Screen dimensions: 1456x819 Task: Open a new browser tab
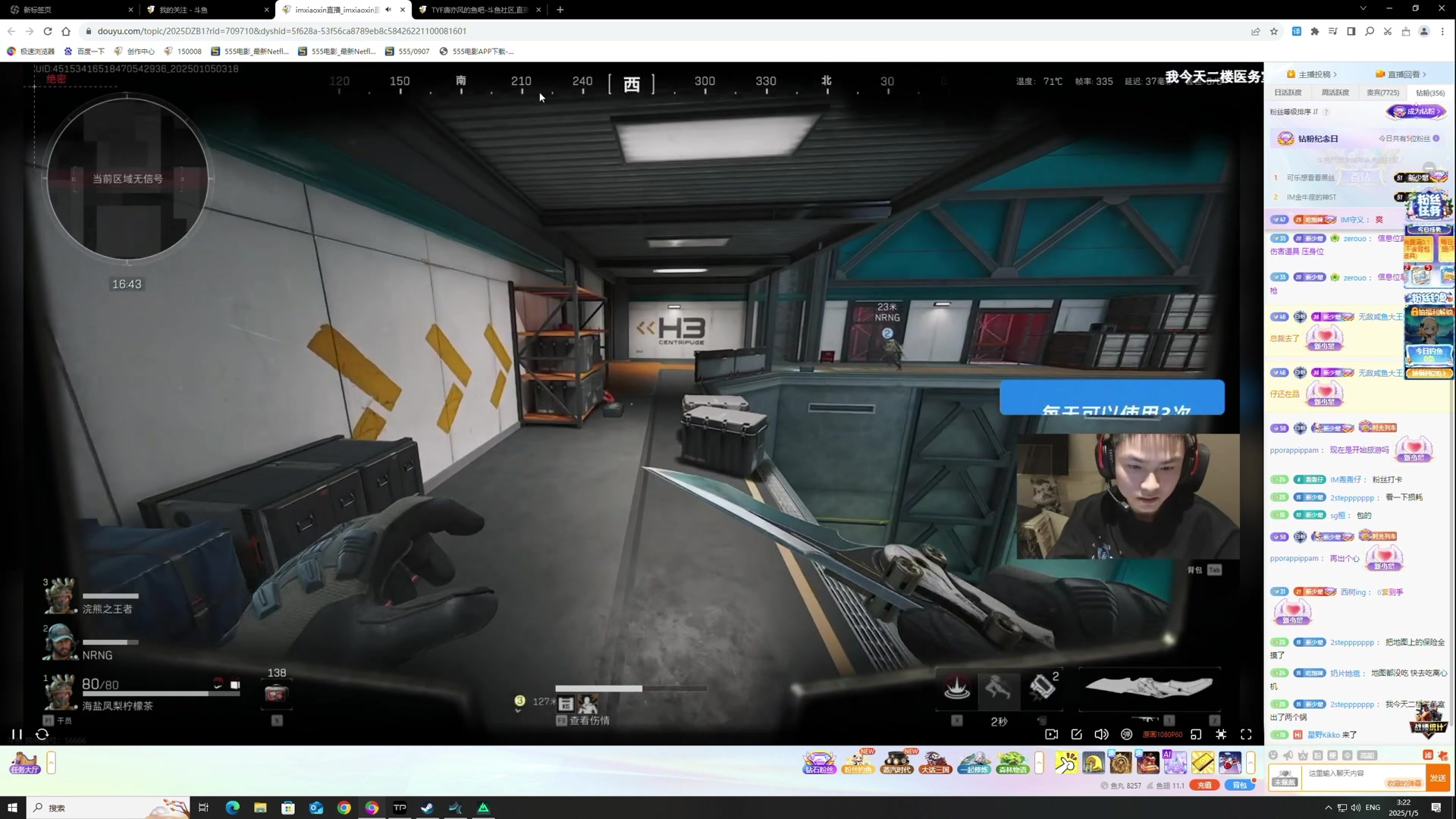560,10
